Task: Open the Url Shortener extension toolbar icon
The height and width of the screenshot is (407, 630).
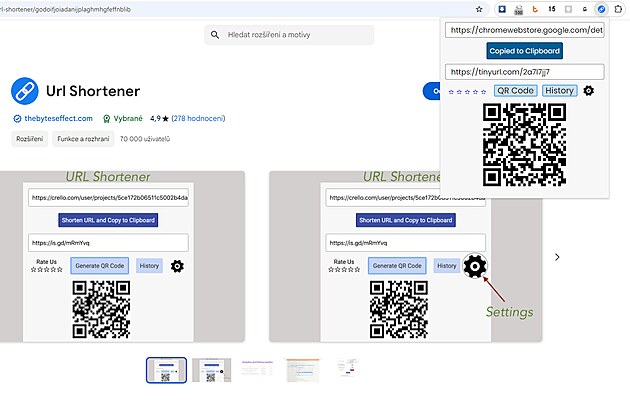Action: [601, 8]
